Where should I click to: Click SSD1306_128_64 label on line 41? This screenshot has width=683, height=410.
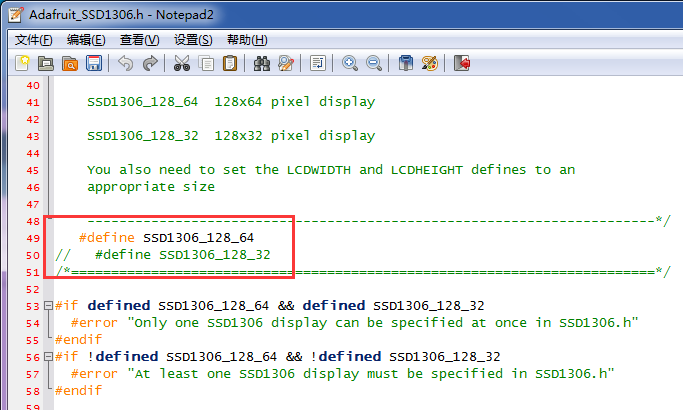tap(143, 102)
